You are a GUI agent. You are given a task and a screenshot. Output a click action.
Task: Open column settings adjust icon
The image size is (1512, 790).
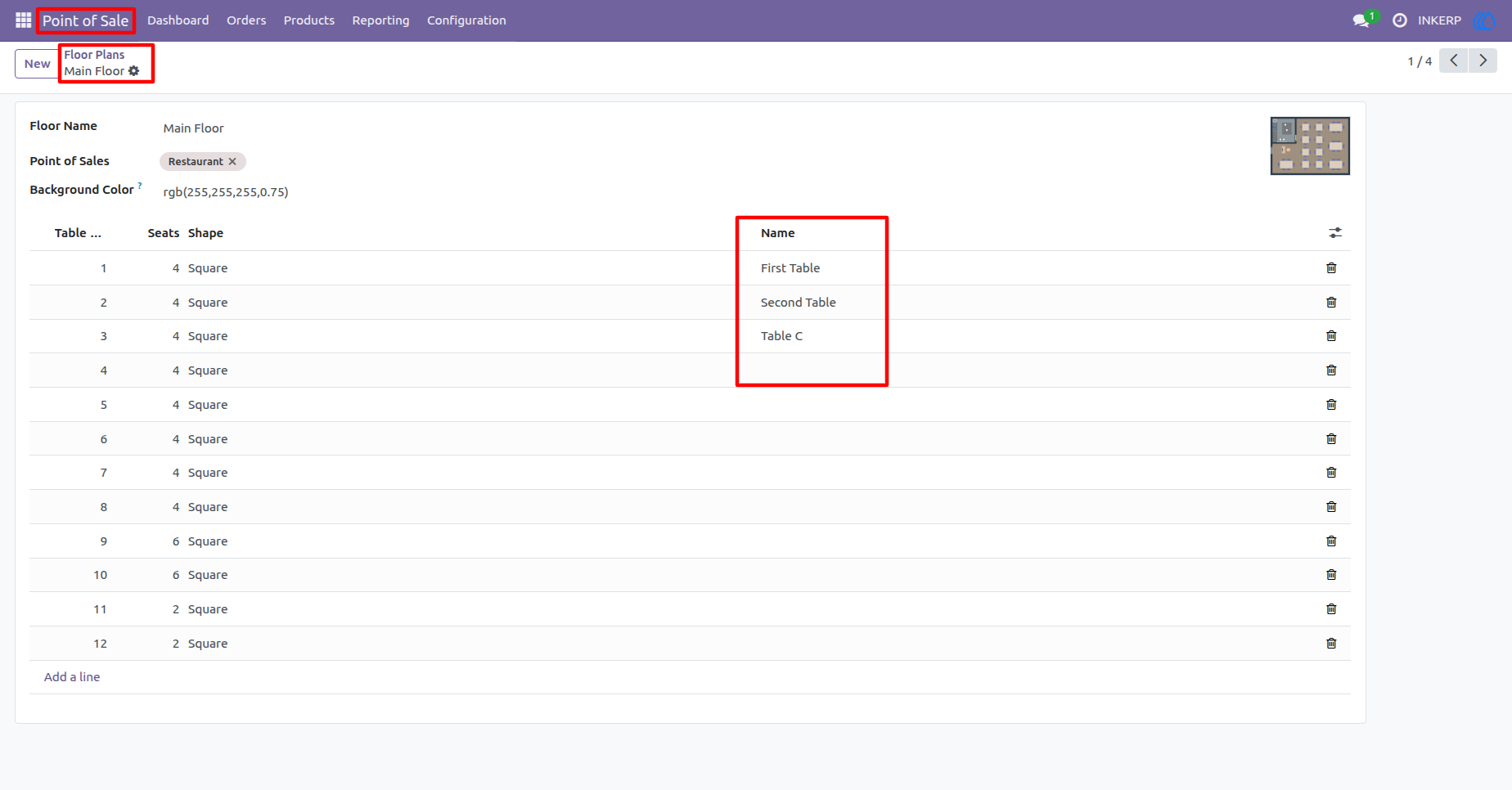1335,233
